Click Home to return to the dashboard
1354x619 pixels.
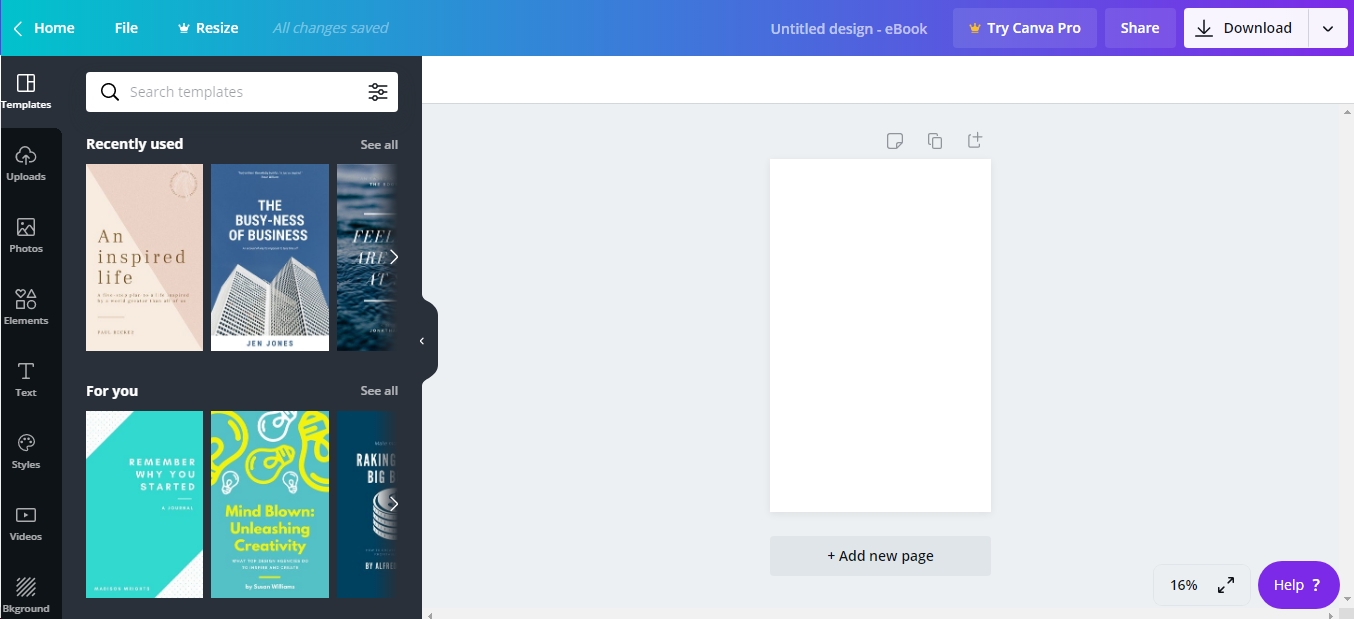click(44, 27)
